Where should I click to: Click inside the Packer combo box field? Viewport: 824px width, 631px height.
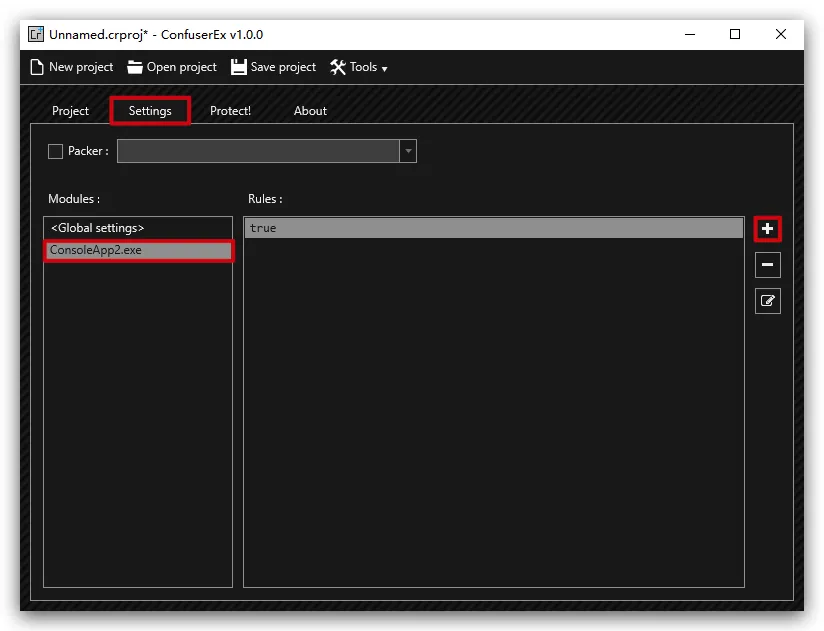click(x=258, y=151)
